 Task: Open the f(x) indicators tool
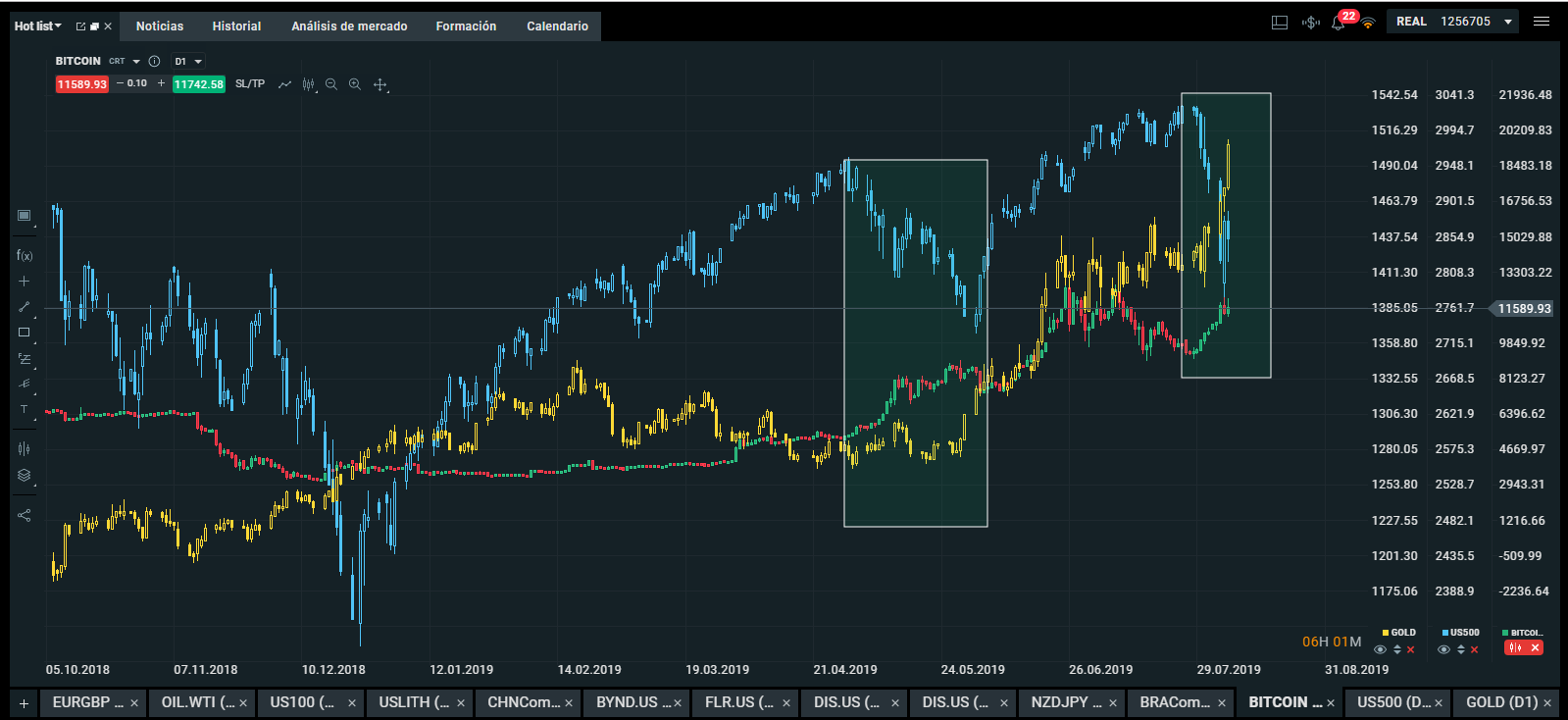[25, 255]
